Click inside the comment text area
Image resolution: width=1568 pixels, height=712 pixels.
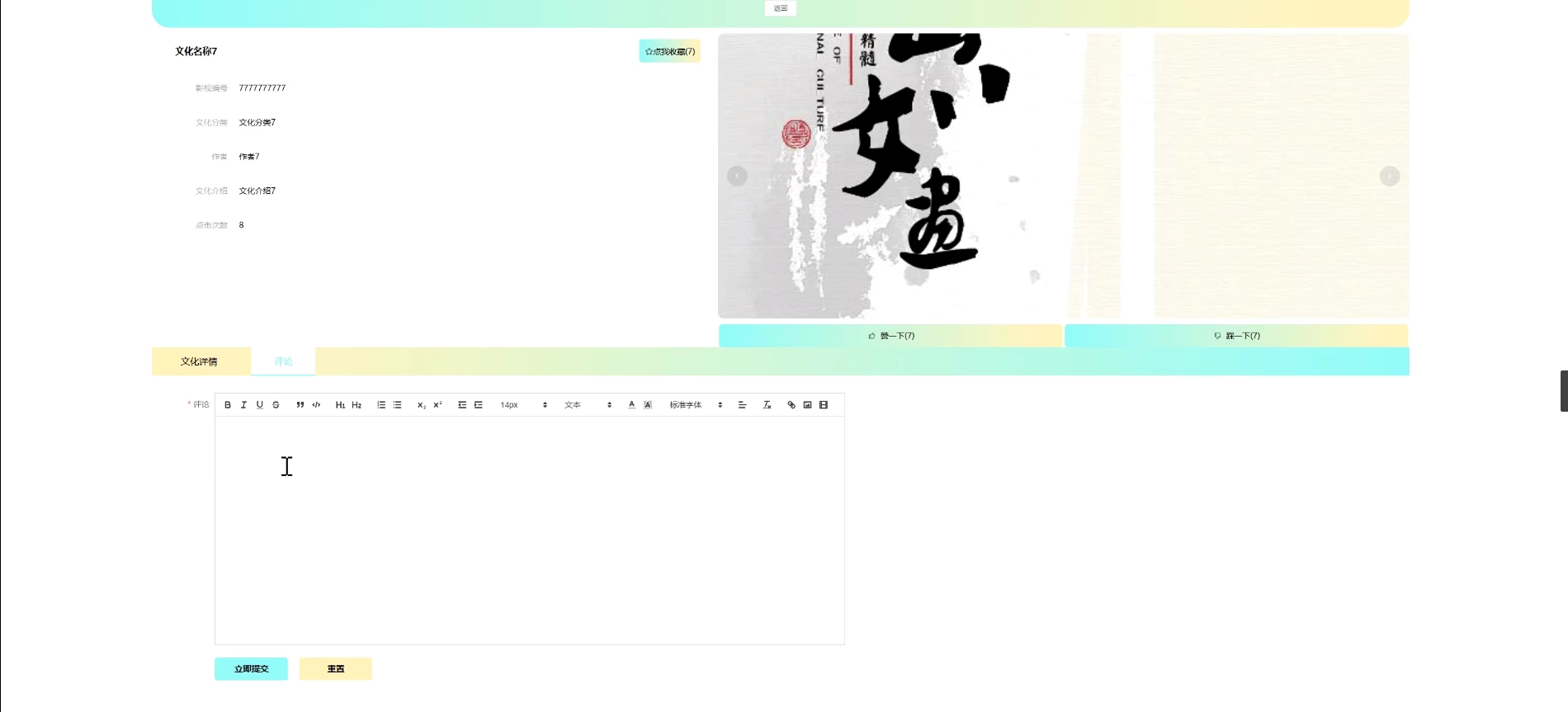530,530
